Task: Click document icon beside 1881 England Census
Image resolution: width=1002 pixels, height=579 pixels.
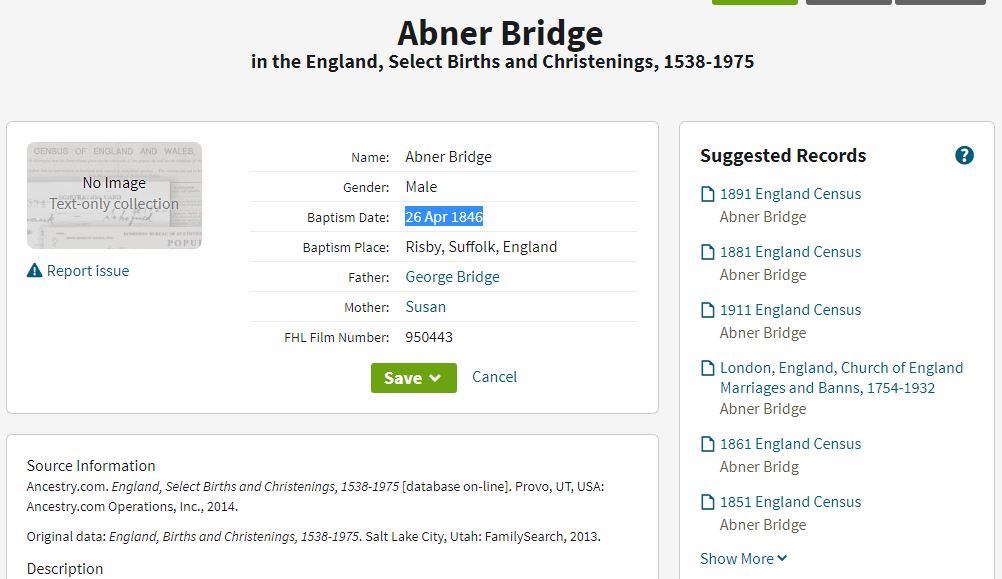Action: click(707, 252)
